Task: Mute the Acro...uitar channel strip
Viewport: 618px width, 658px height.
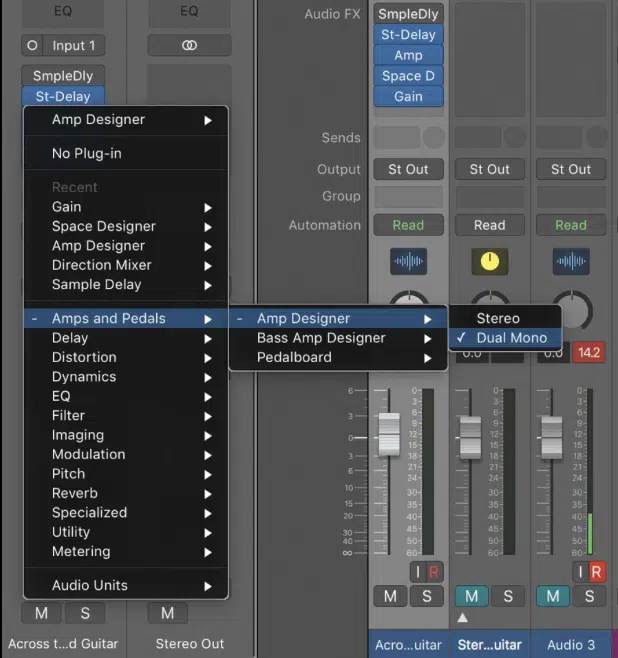Action: pyautogui.click(x=390, y=596)
